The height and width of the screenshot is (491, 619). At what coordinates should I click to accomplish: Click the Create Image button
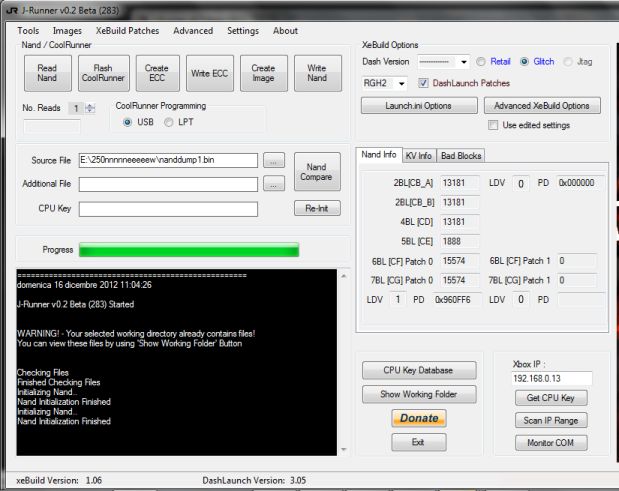tap(264, 73)
